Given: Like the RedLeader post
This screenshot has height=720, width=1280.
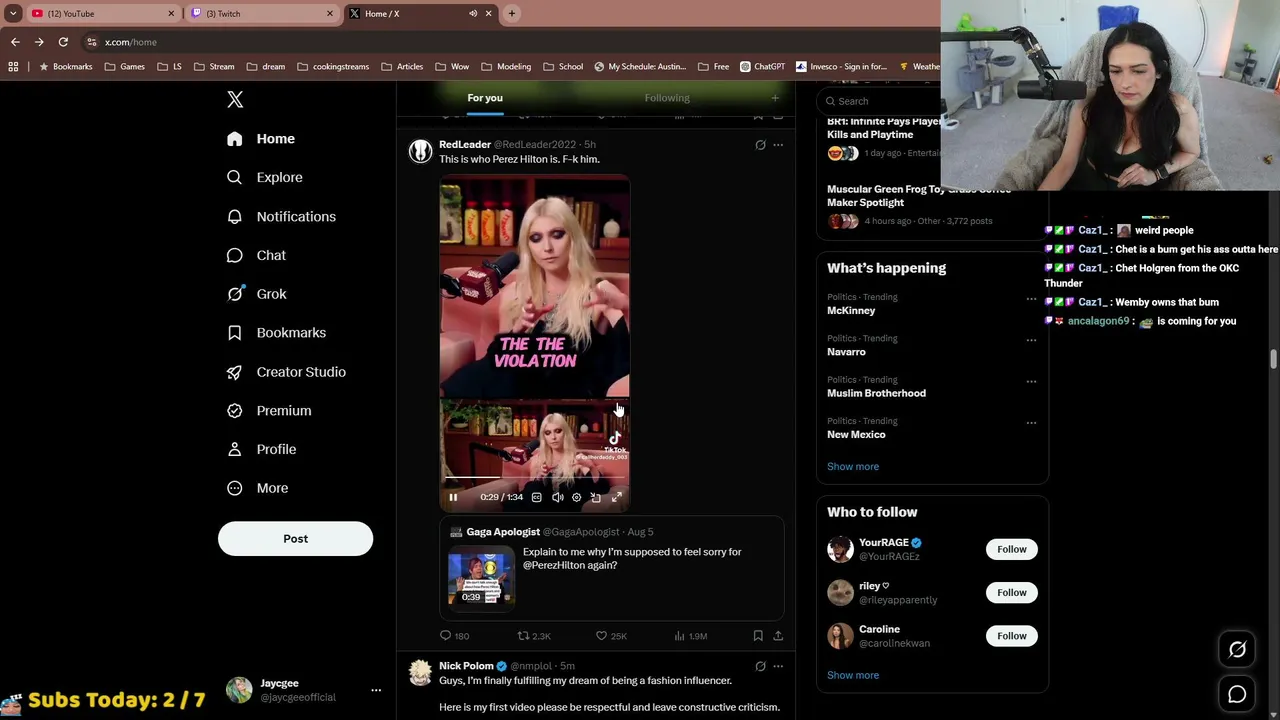Looking at the screenshot, I should coord(611,636).
